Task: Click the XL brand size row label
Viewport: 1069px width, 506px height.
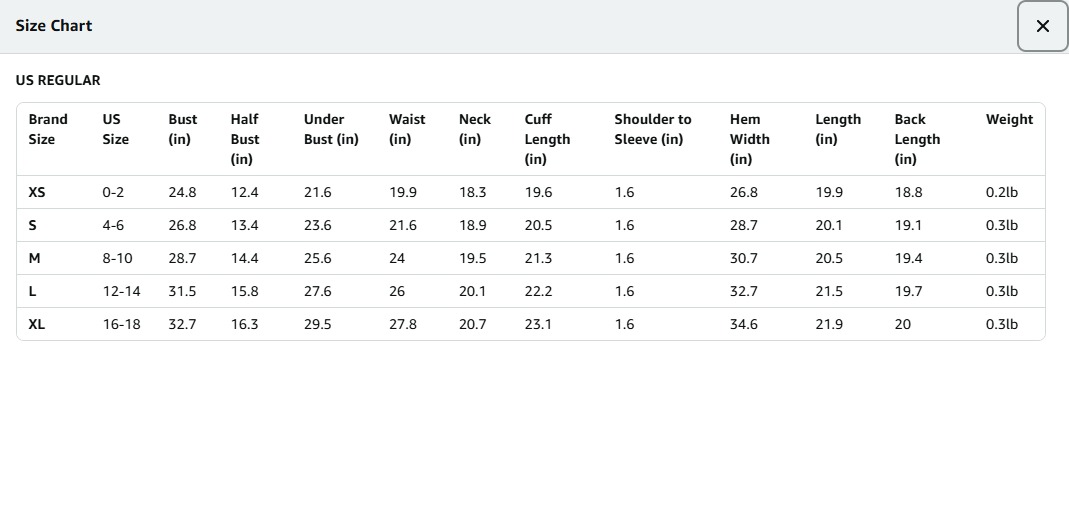Action: (37, 324)
